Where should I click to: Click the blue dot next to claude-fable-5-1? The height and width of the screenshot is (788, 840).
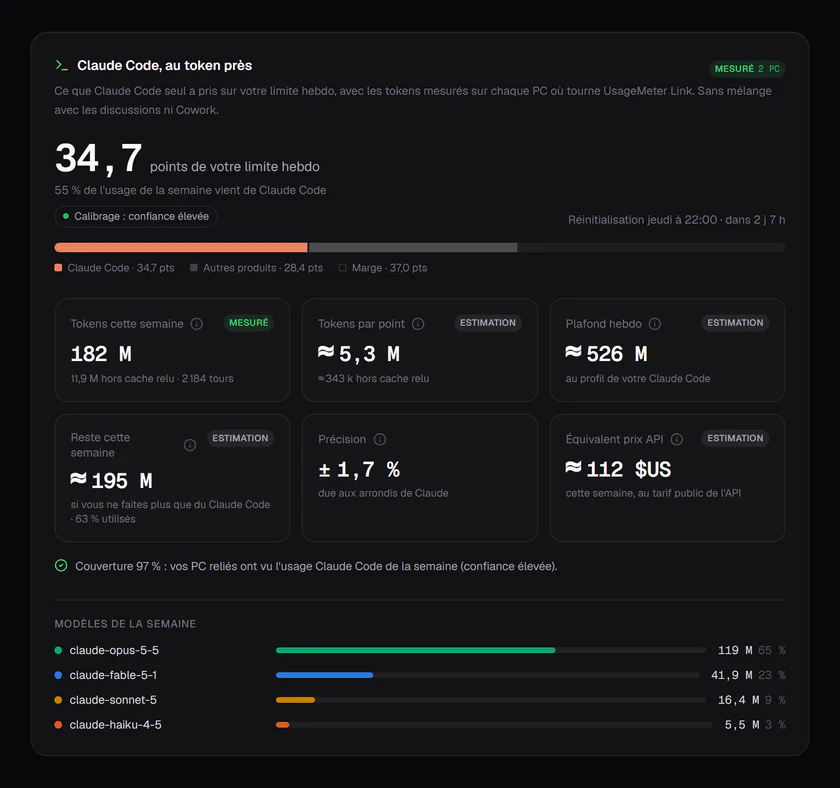[x=58, y=675]
